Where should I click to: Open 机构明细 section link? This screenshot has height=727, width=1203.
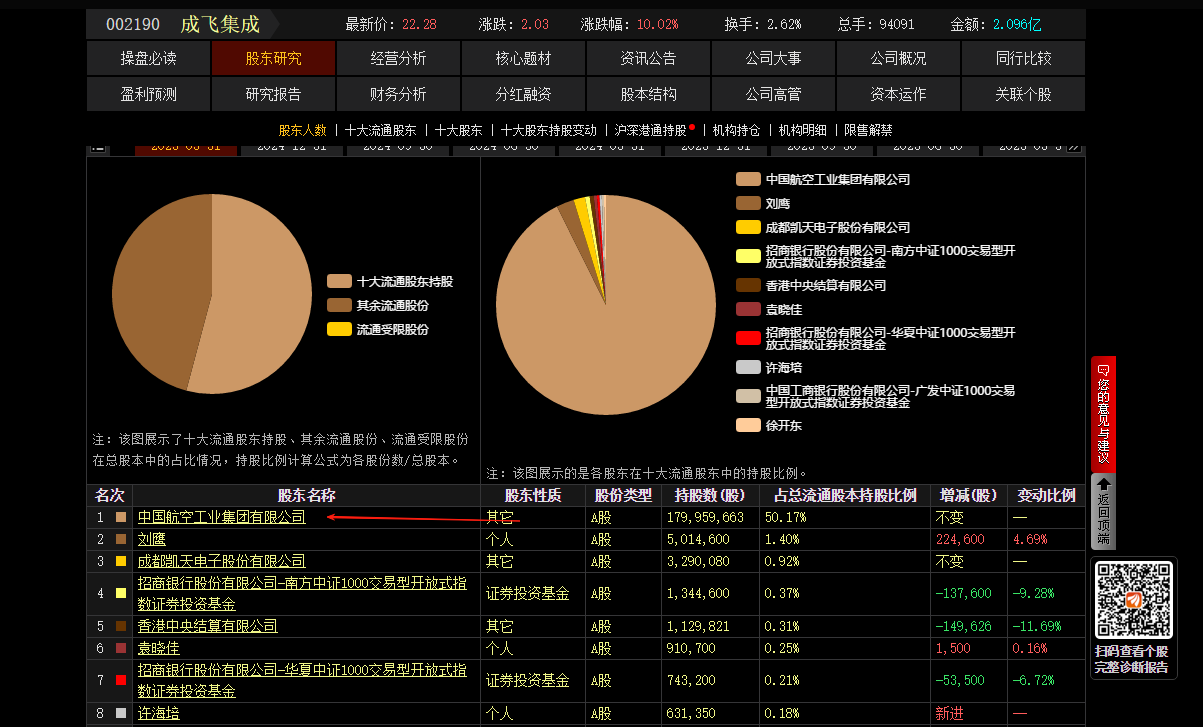click(x=802, y=130)
